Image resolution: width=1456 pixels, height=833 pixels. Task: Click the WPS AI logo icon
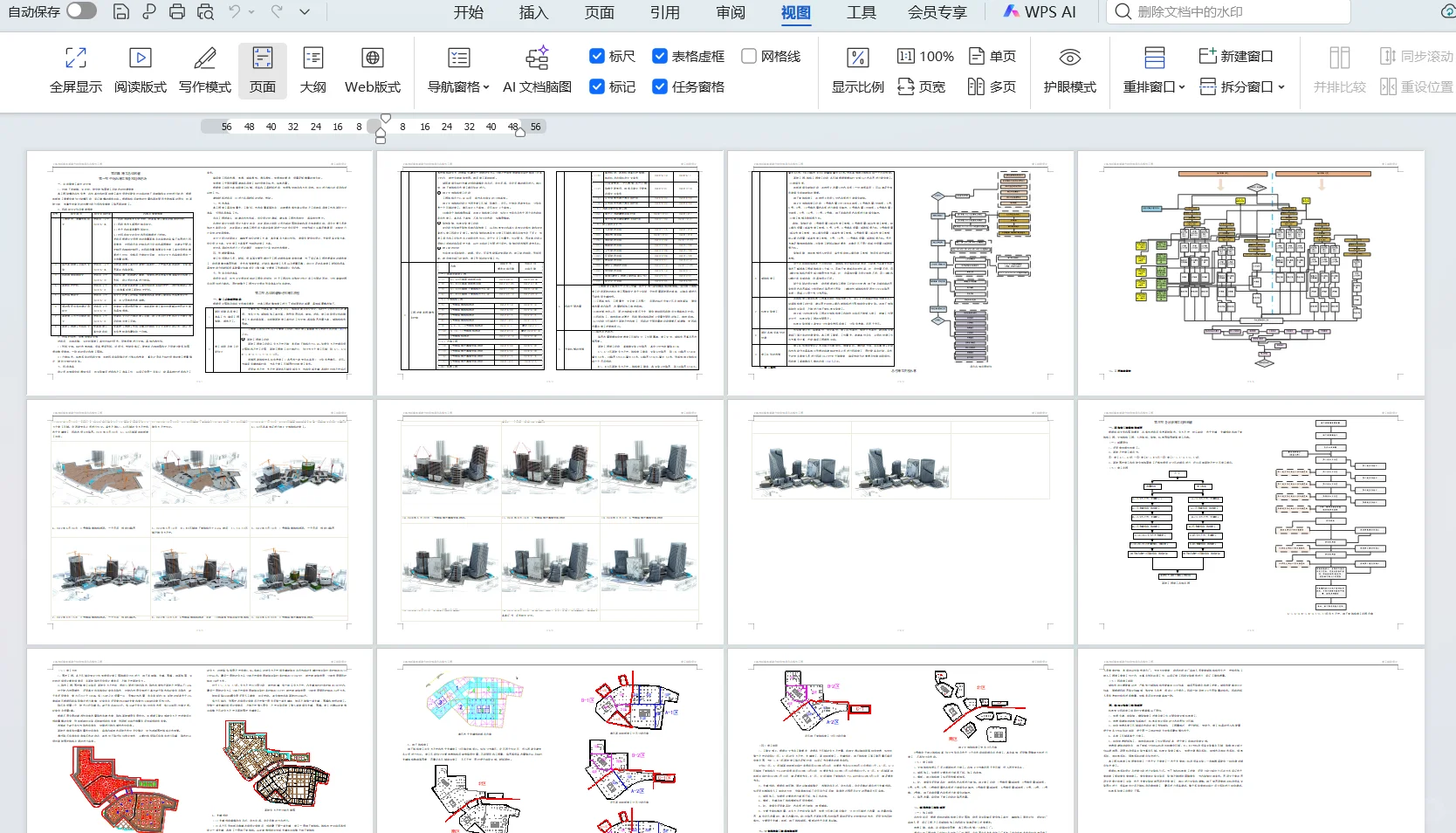click(1011, 11)
